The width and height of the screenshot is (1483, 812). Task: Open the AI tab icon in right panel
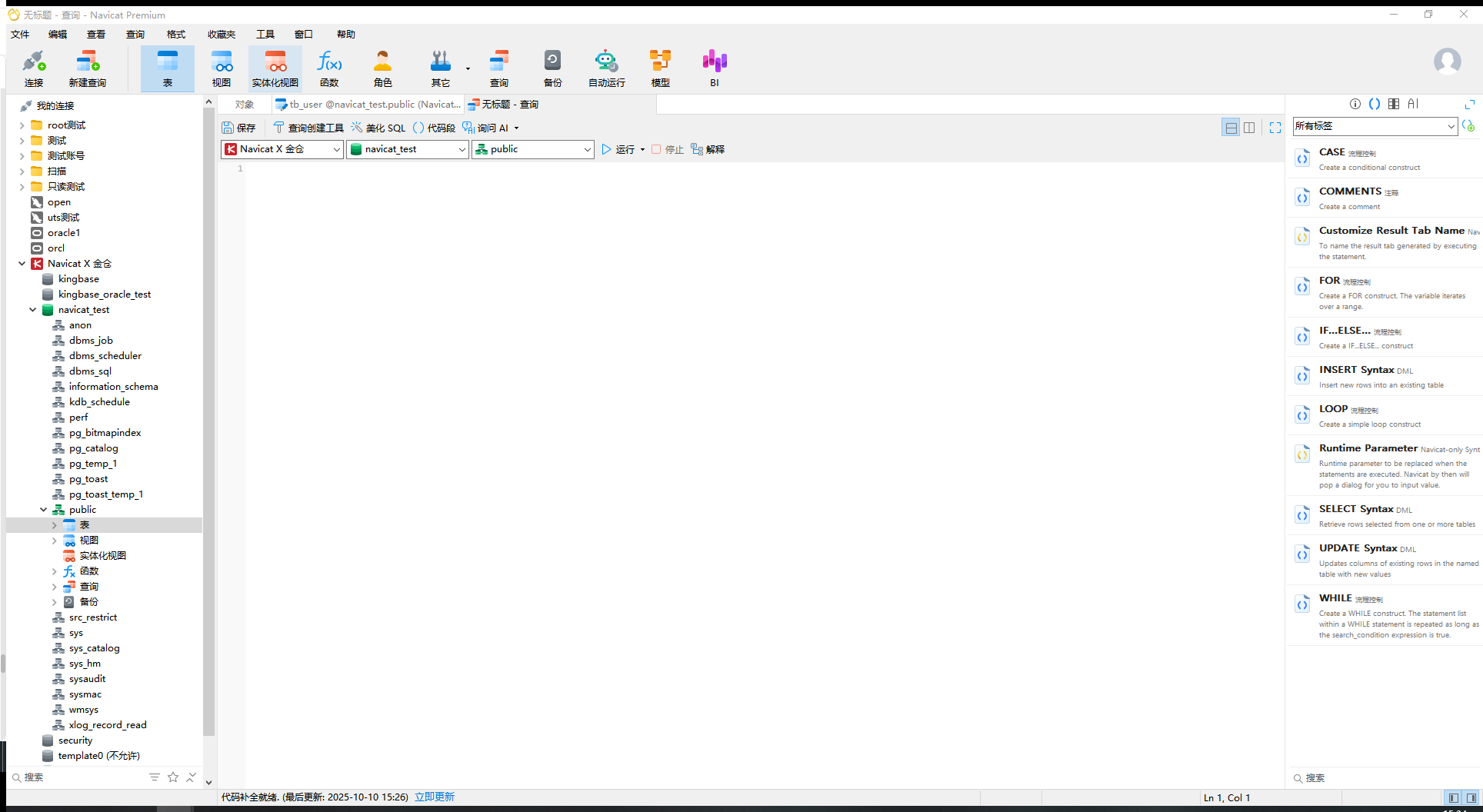pyautogui.click(x=1413, y=104)
